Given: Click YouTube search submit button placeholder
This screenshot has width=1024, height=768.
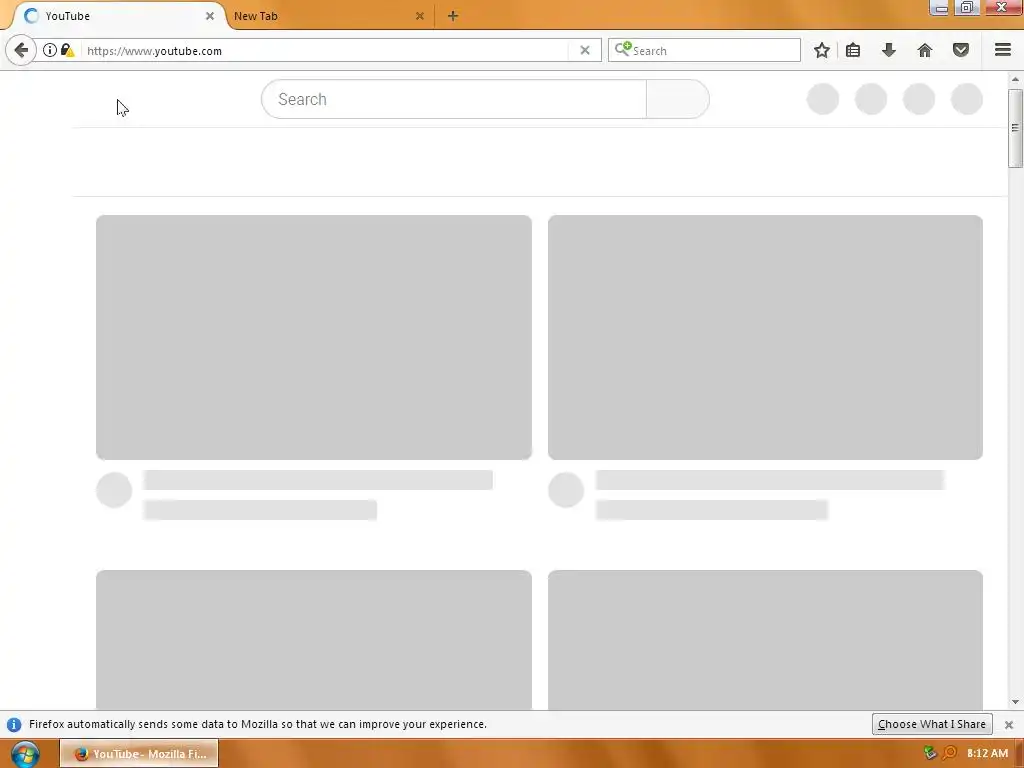Looking at the screenshot, I should [678, 99].
